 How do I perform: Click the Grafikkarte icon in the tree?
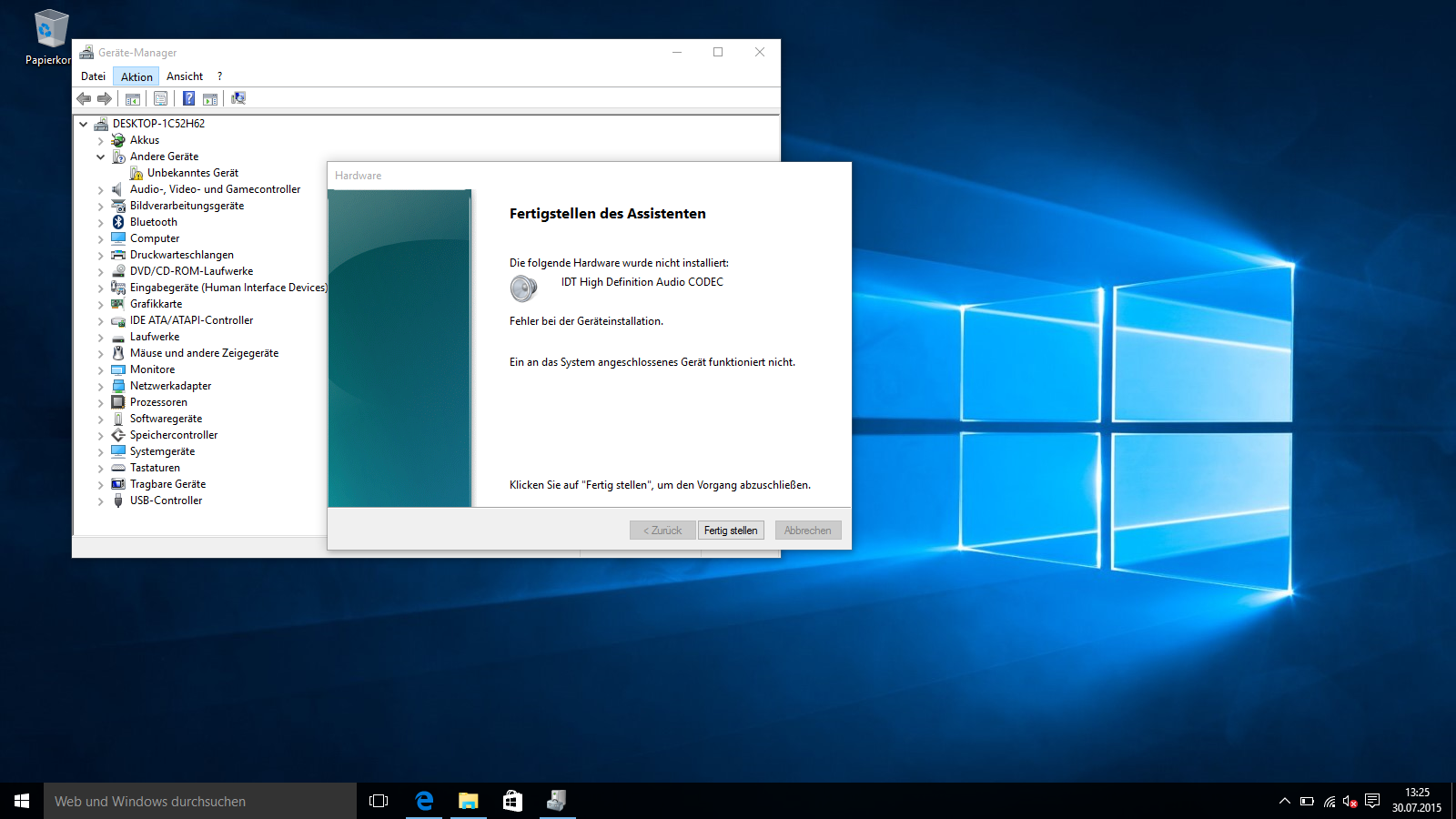118,304
